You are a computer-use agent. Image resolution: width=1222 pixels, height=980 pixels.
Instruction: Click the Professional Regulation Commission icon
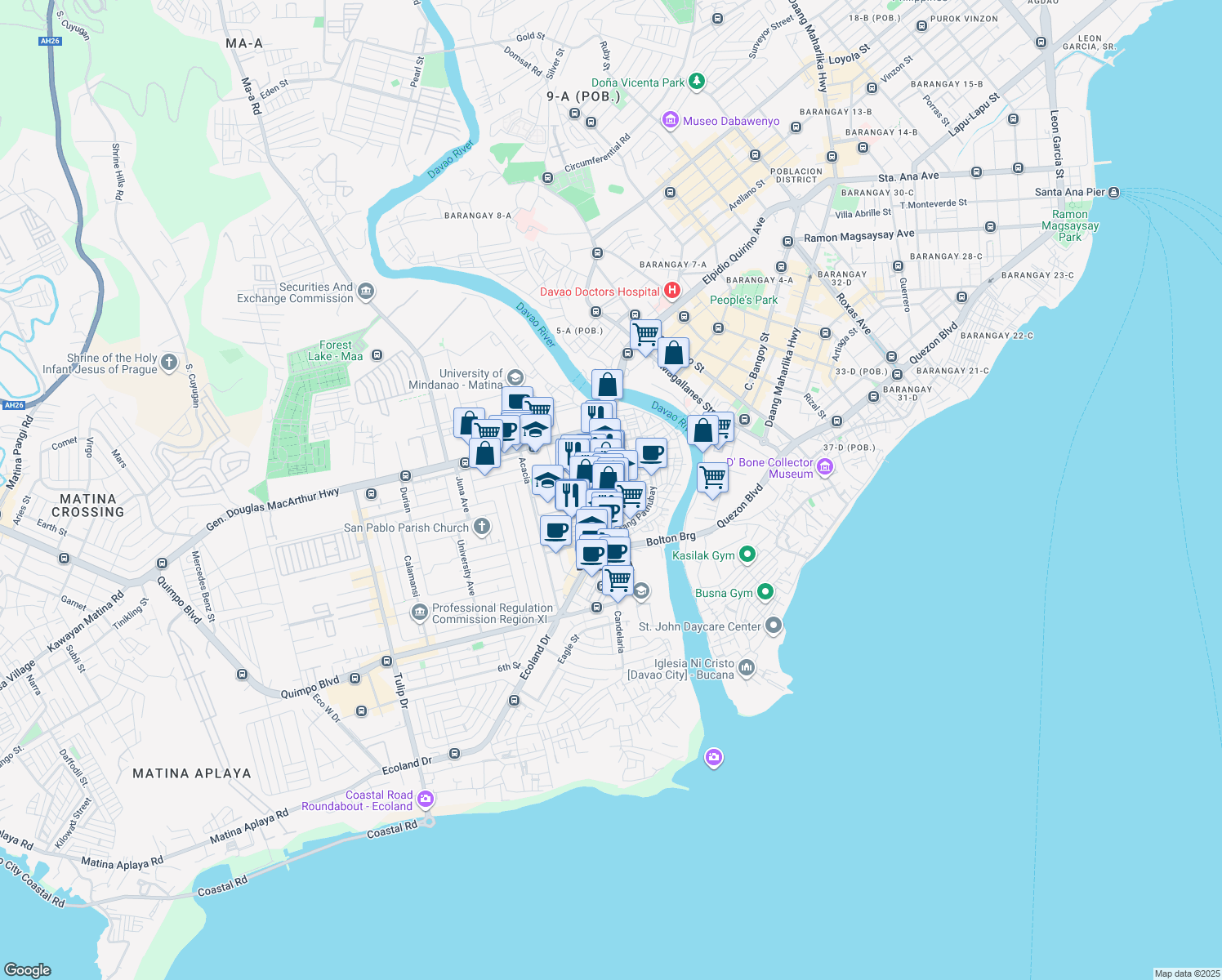(419, 612)
